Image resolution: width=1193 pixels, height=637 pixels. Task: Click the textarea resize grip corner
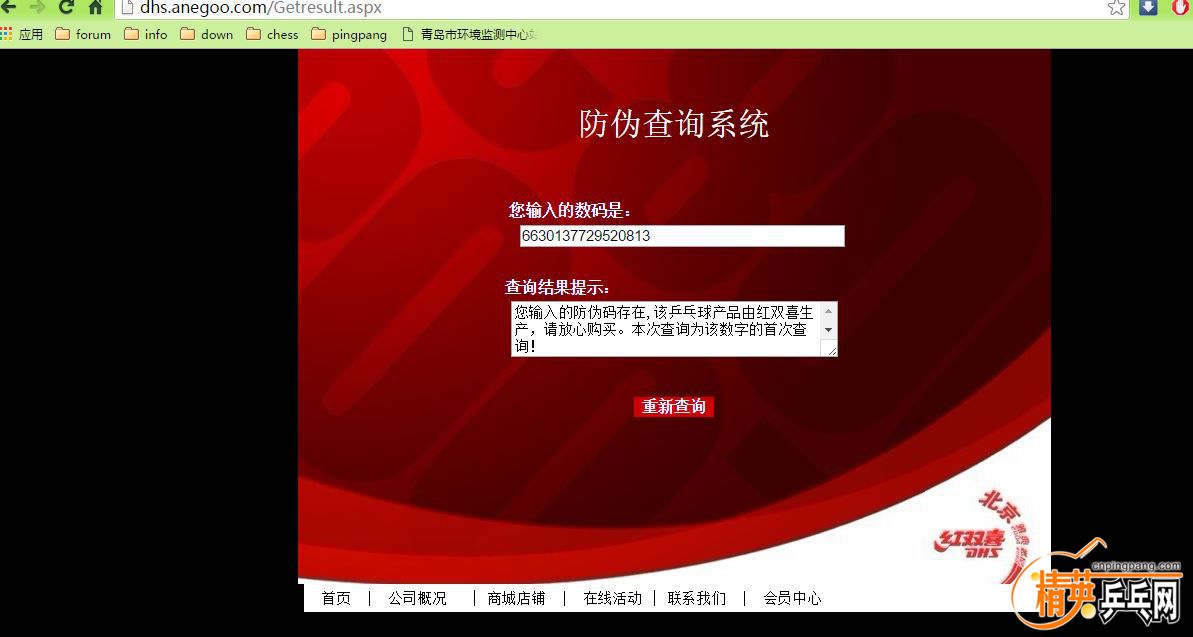[831, 349]
